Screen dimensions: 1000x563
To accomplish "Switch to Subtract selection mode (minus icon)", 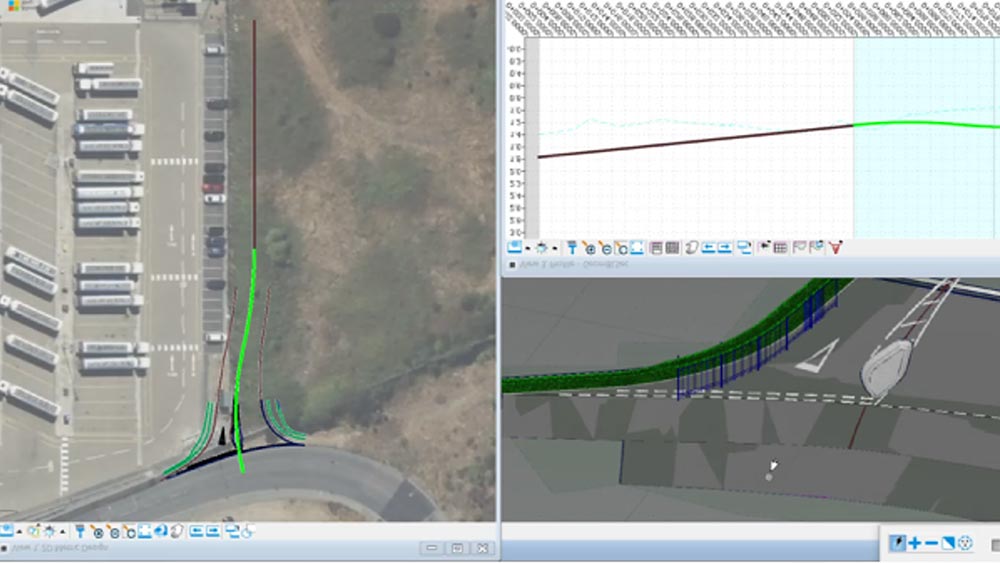I will (x=931, y=543).
